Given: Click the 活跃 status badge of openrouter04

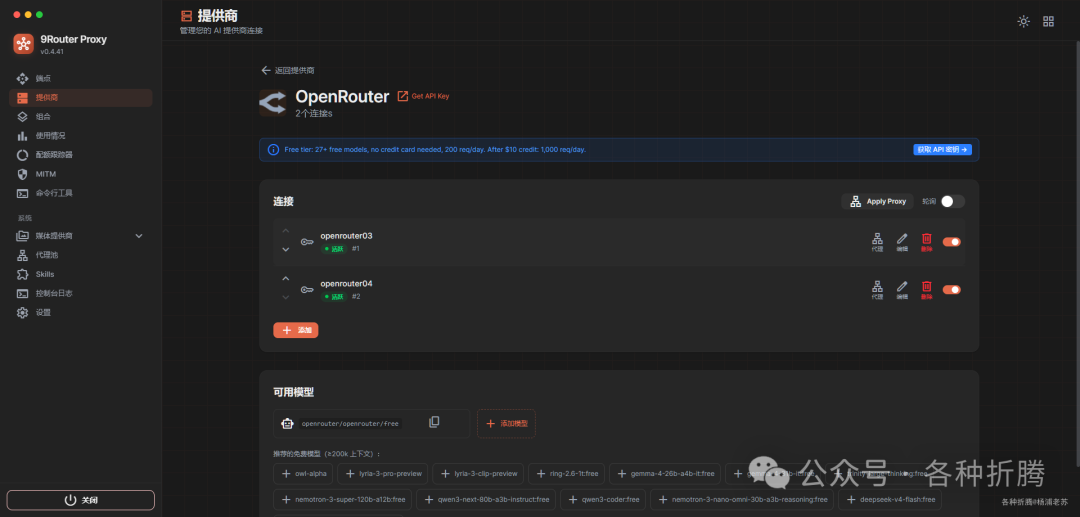Looking at the screenshot, I should tap(334, 297).
